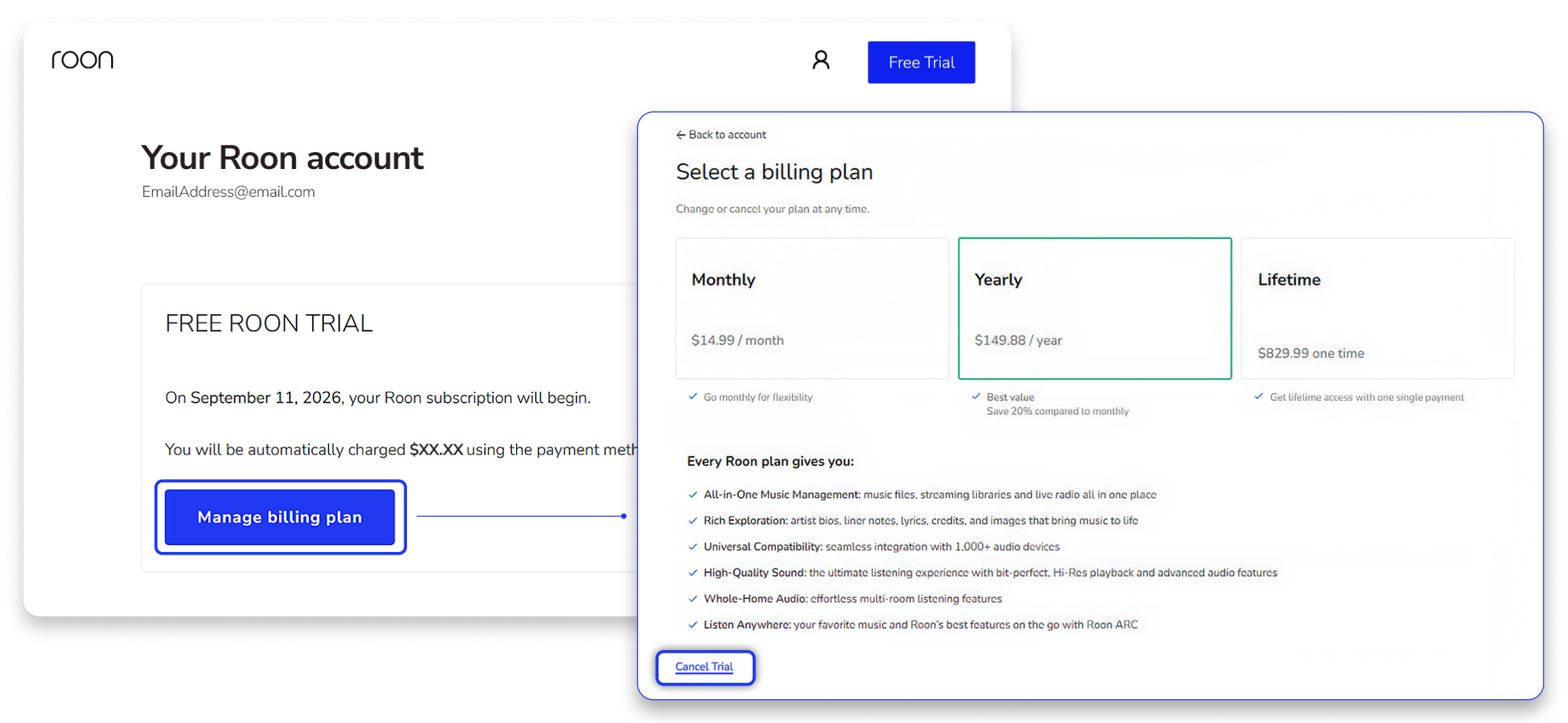
Task: Click the Listen Anywhere feature line
Action: (920, 625)
